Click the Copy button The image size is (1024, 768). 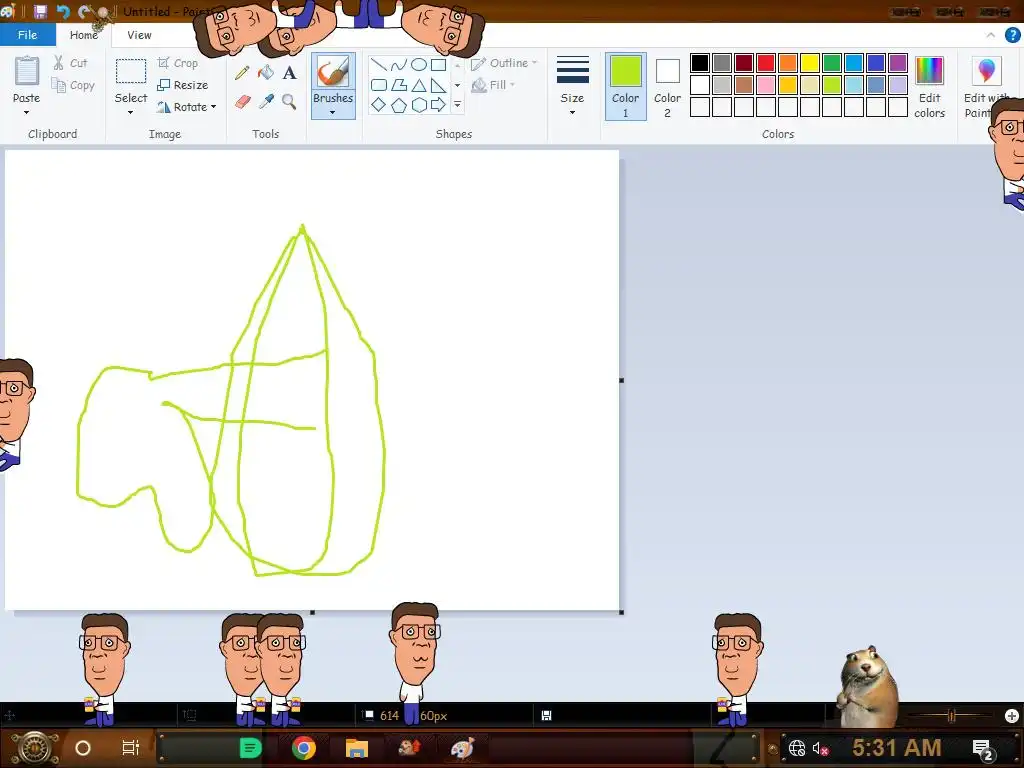point(73,86)
